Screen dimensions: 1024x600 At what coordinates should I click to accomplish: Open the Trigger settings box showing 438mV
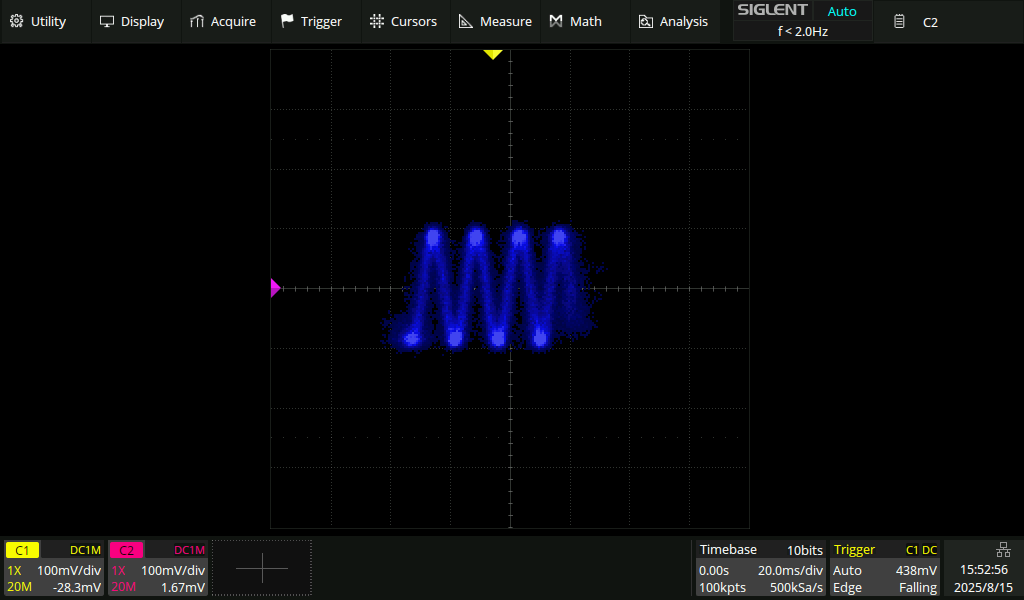(885, 569)
